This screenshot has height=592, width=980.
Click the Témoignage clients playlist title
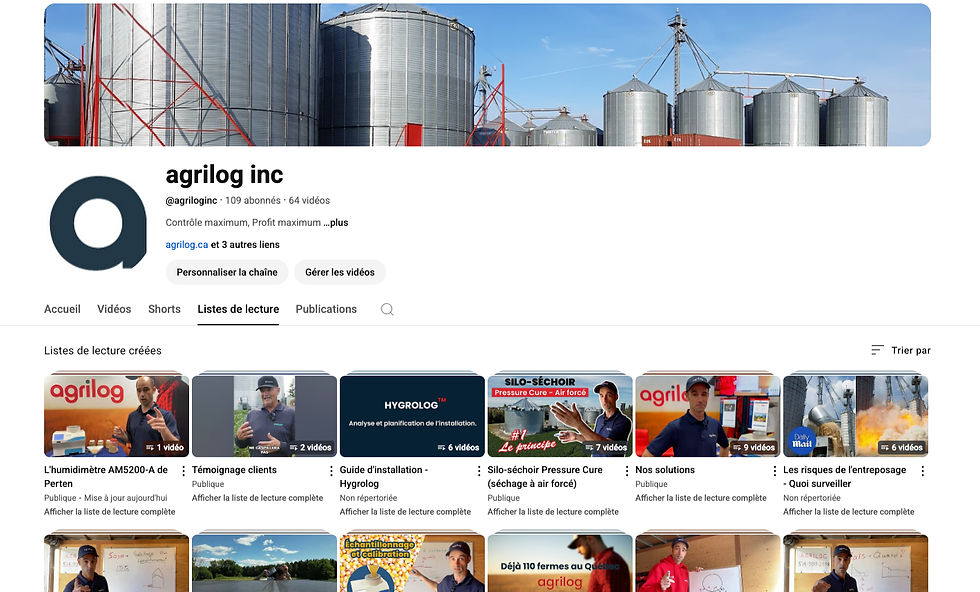click(x=234, y=469)
